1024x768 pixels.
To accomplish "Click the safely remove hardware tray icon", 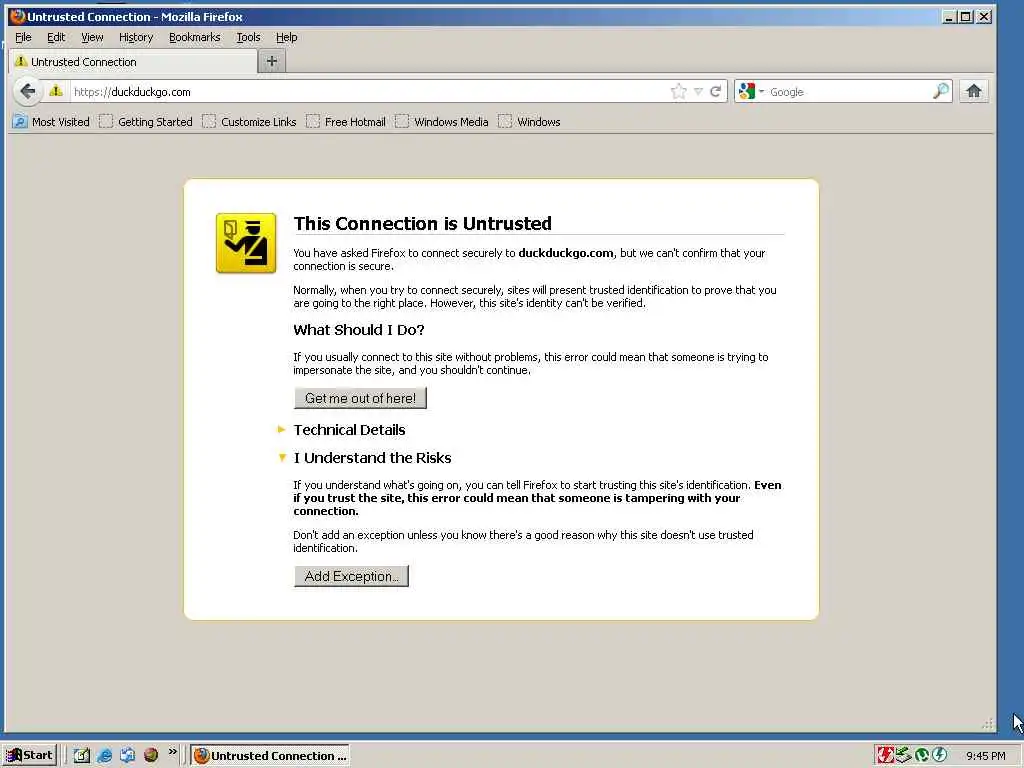I will point(903,755).
